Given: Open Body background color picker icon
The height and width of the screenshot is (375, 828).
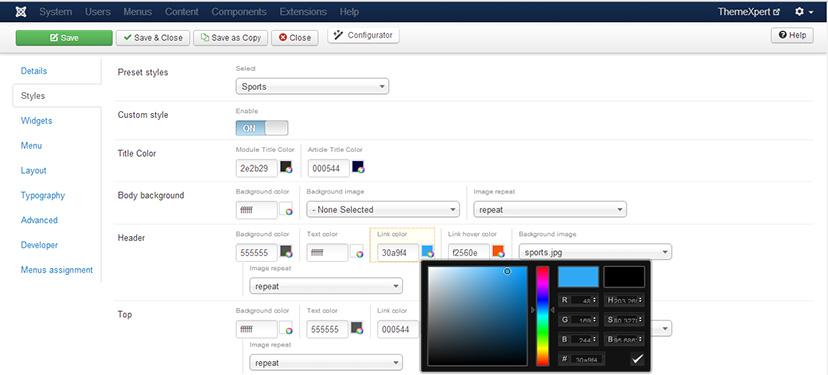Looking at the screenshot, I should [286, 210].
